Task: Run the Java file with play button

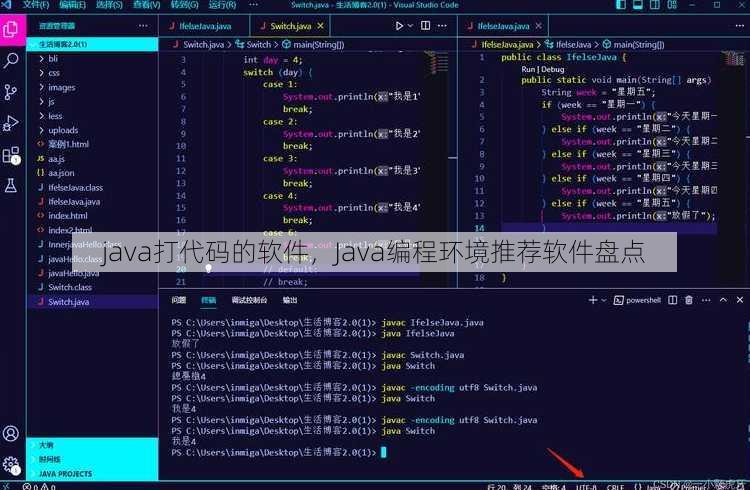Action: click(399, 26)
